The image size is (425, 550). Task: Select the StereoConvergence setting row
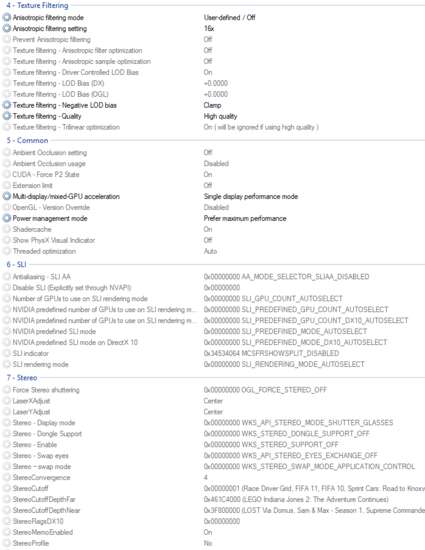click(212, 477)
